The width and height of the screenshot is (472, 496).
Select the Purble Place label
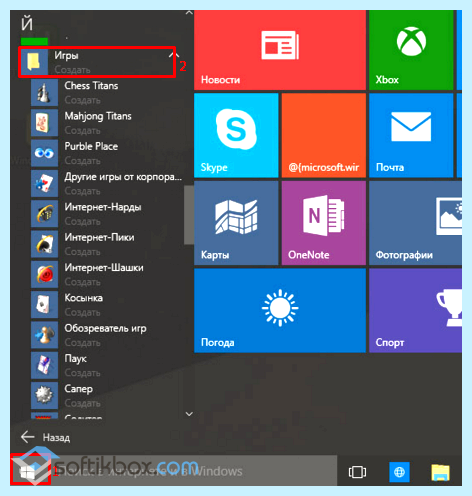[x=91, y=146]
